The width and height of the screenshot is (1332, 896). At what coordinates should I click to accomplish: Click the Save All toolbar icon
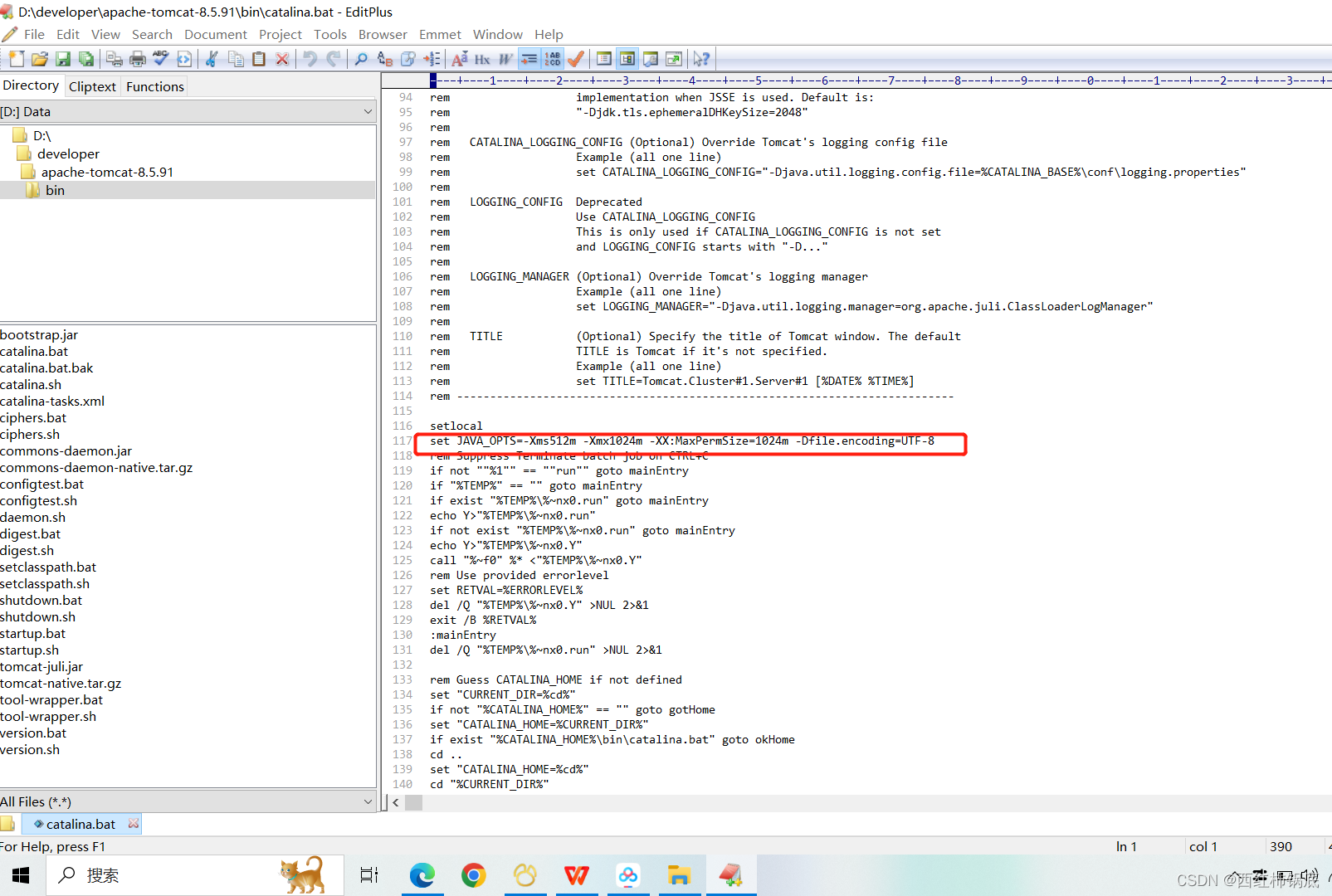(x=86, y=59)
